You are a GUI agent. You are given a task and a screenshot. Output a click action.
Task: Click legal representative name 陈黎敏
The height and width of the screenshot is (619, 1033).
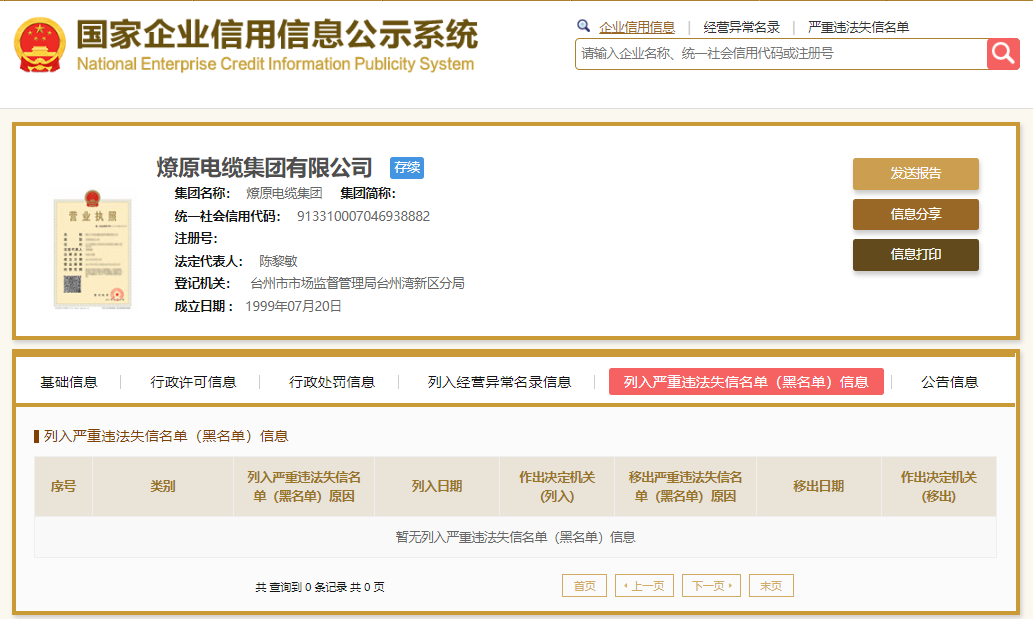pos(278,261)
